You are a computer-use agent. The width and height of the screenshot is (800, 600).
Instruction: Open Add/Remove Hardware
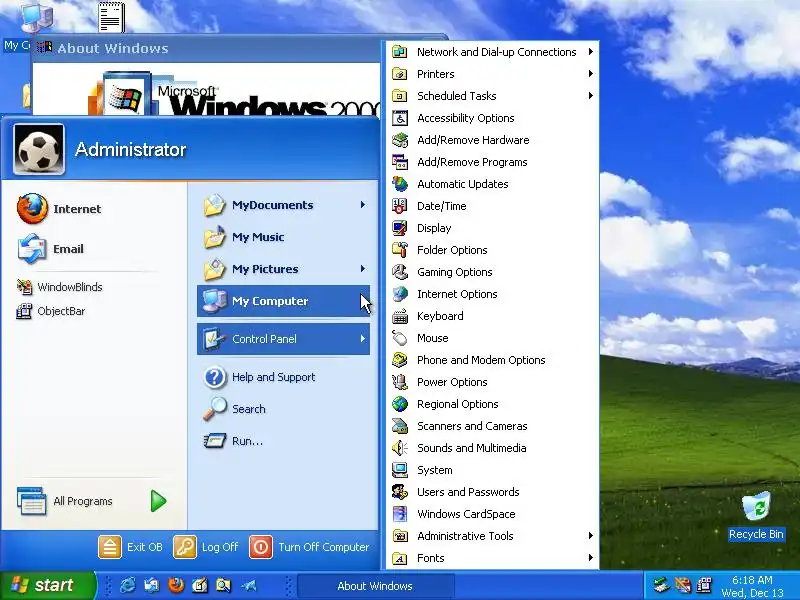point(492,140)
